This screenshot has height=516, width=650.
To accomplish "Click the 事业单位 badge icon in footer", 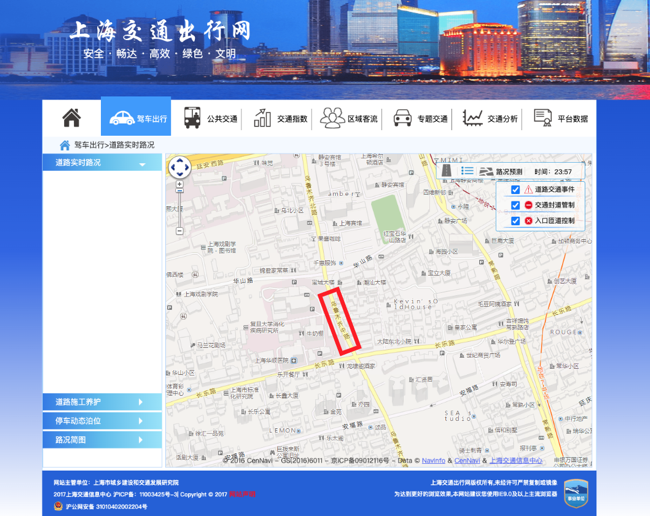I will [x=575, y=491].
